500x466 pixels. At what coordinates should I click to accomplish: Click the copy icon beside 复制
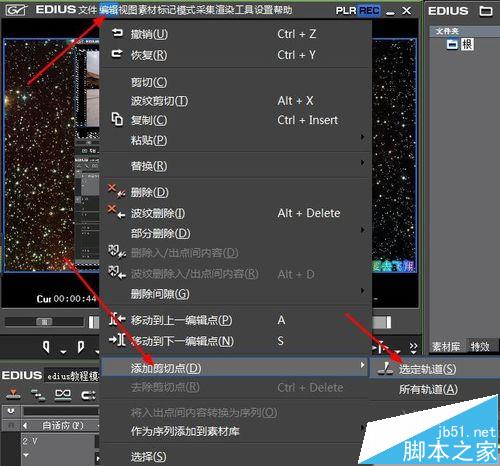pos(117,119)
